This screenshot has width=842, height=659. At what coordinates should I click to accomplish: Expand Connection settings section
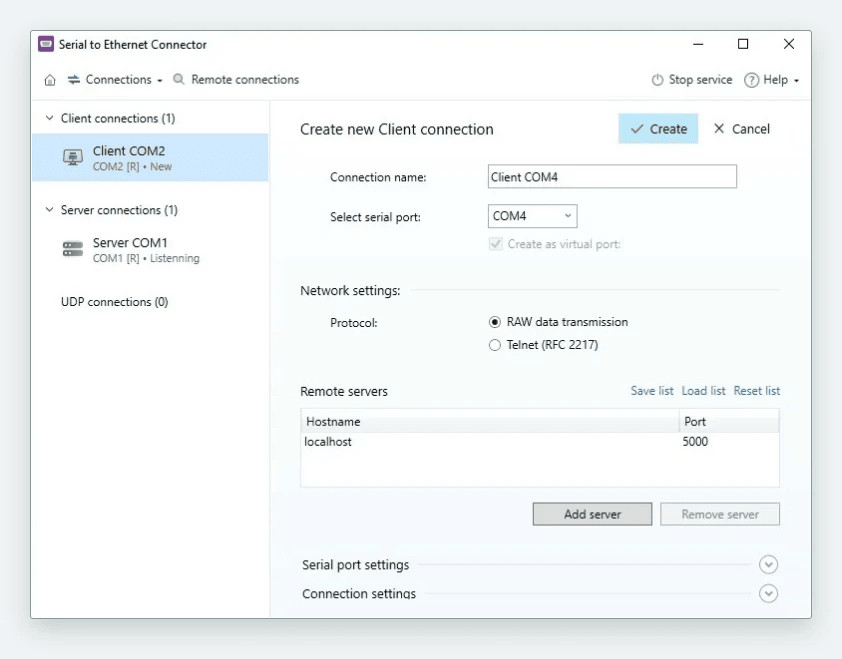768,594
